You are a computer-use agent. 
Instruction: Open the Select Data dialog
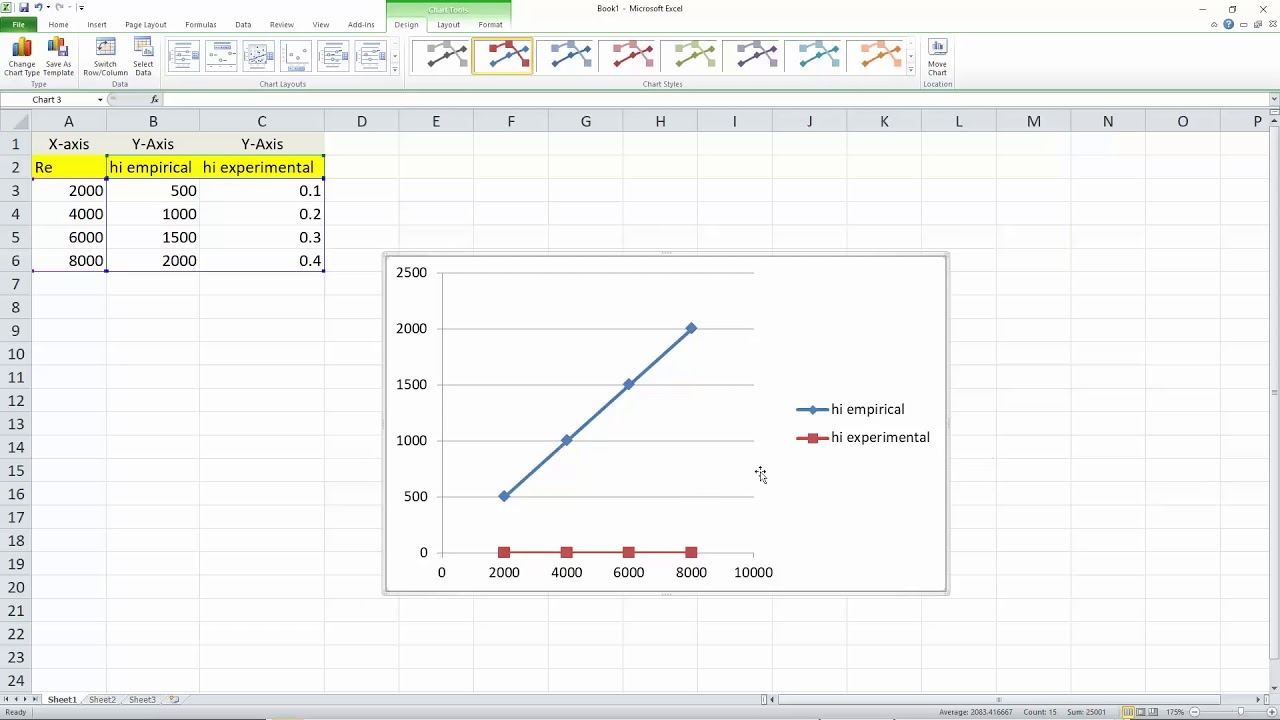point(143,57)
